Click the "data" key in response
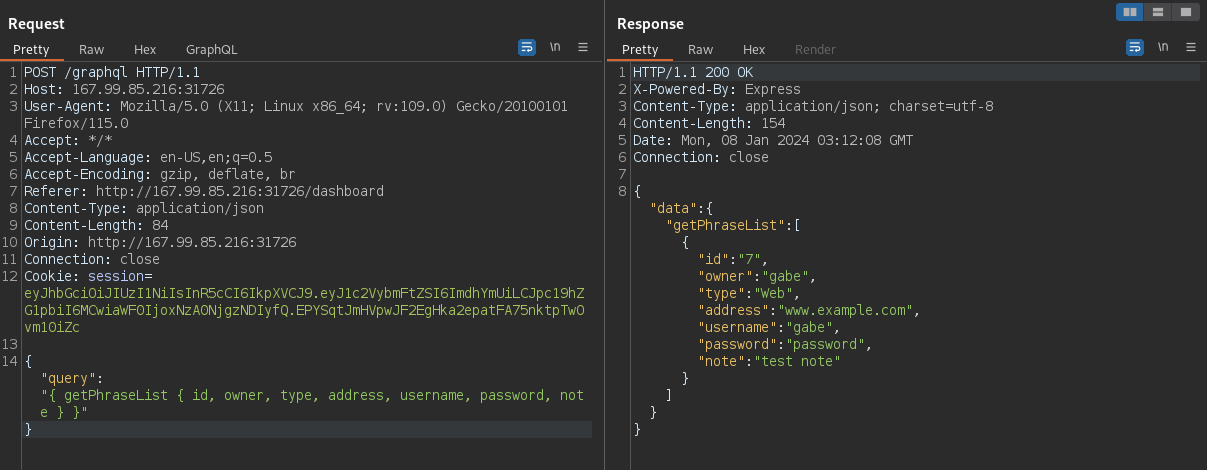This screenshot has height=470, width=1207. pyautogui.click(x=673, y=208)
